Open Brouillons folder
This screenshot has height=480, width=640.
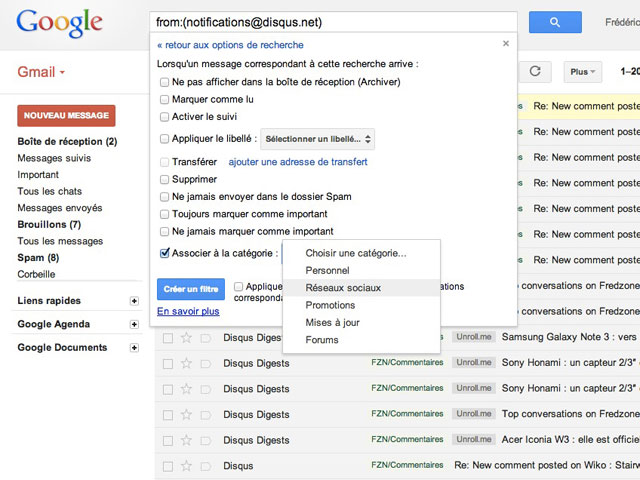pos(49,224)
